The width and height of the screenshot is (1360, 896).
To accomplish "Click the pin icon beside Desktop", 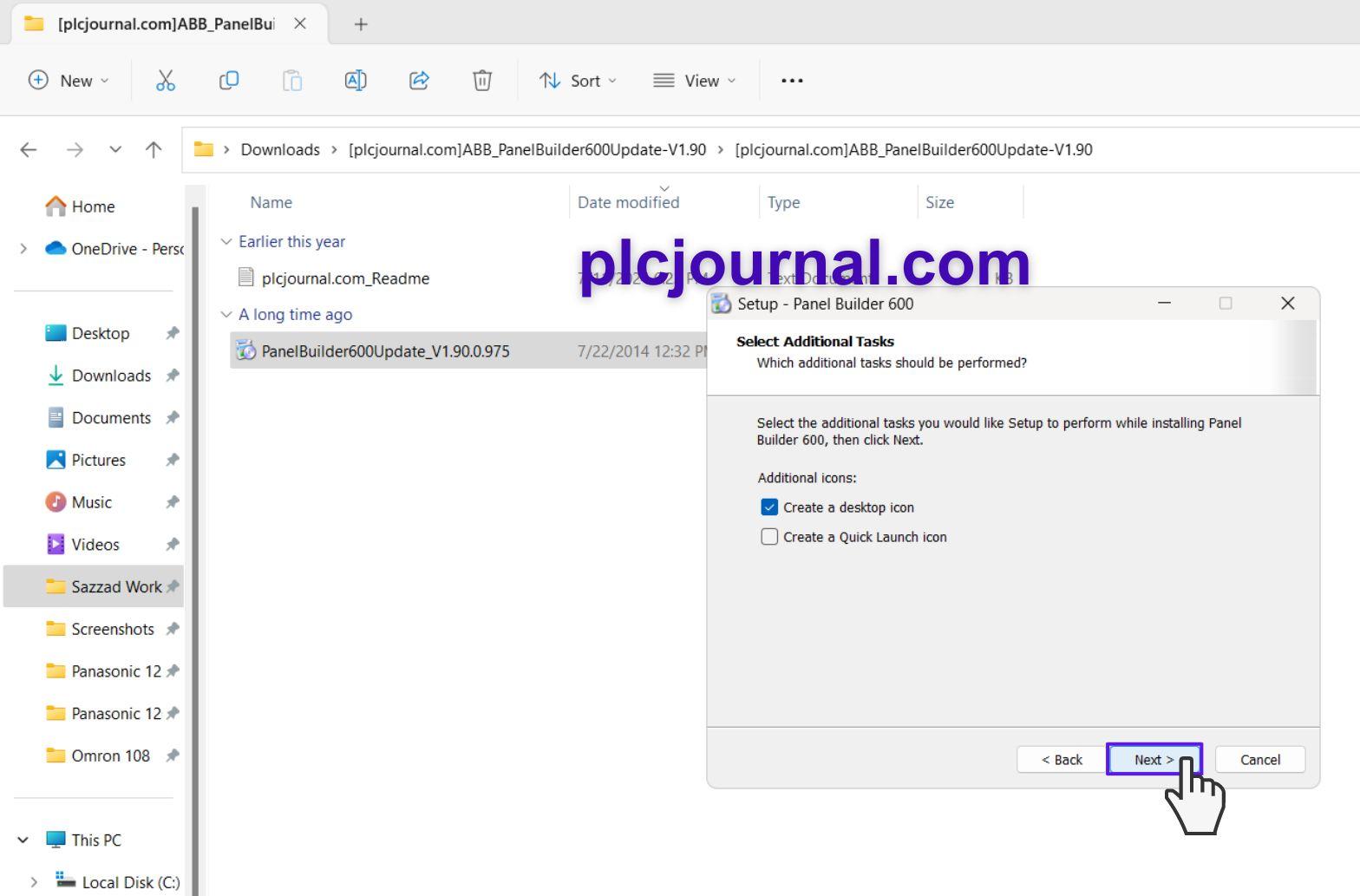I will 173,333.
